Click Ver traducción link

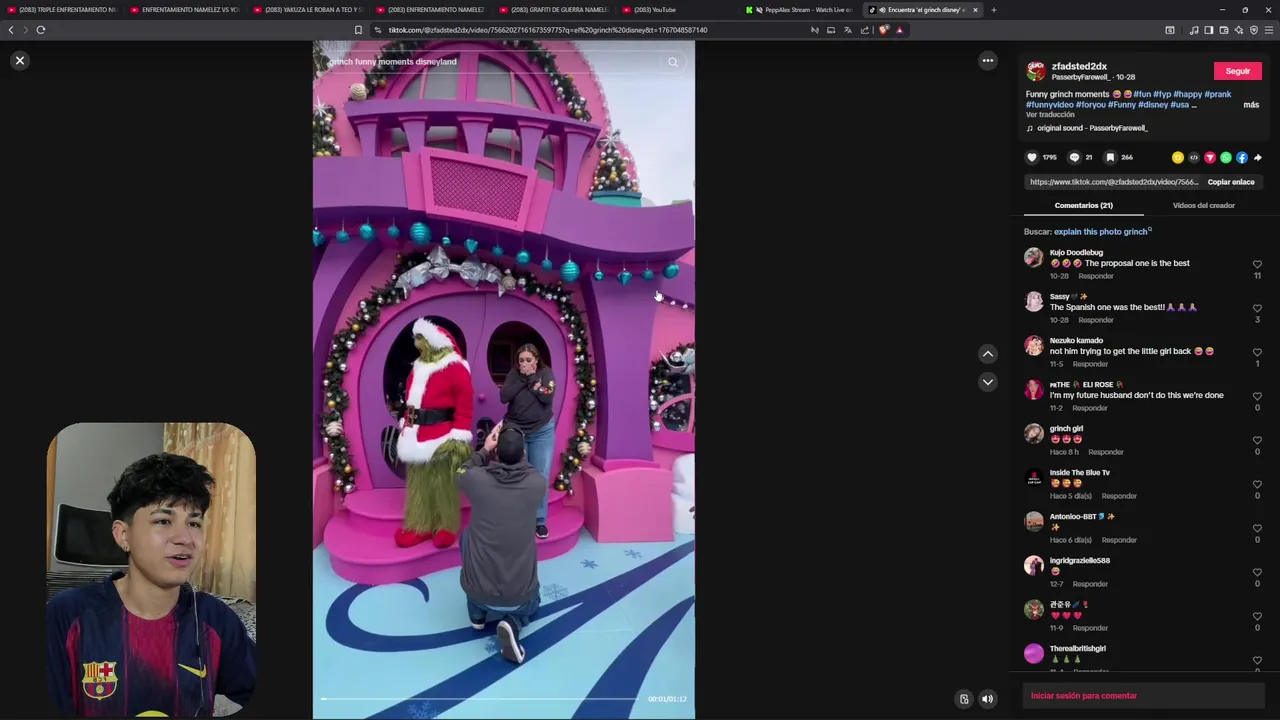coord(1049,115)
